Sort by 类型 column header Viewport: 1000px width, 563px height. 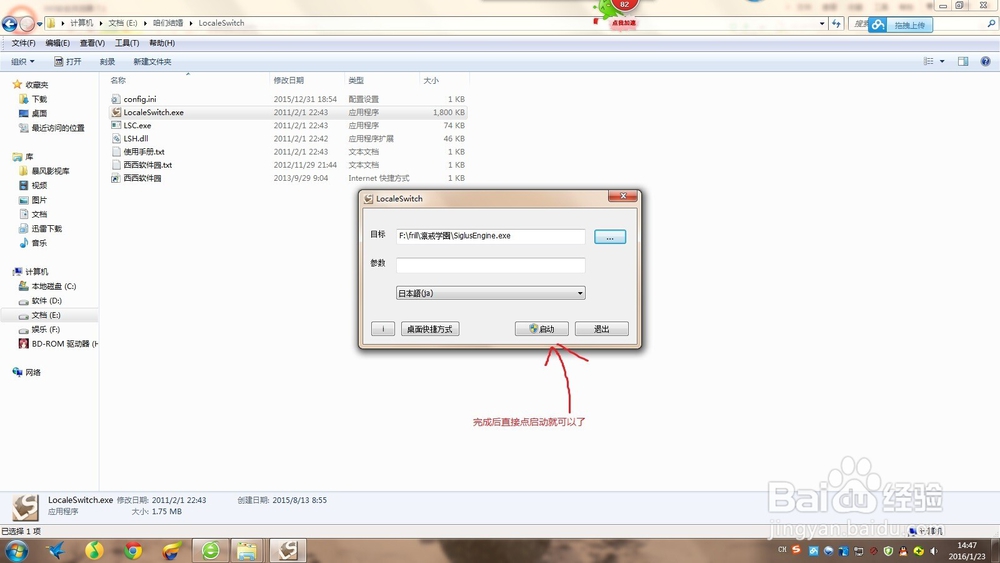click(356, 80)
